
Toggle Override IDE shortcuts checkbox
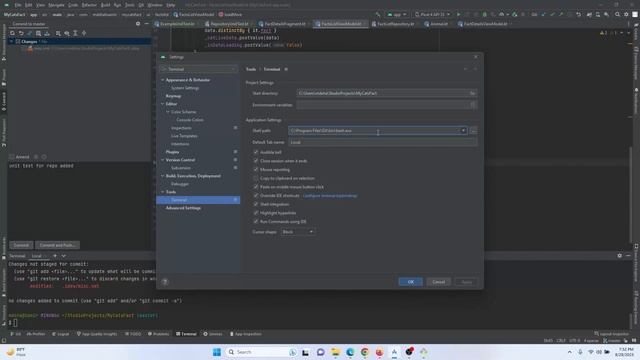pos(256,196)
